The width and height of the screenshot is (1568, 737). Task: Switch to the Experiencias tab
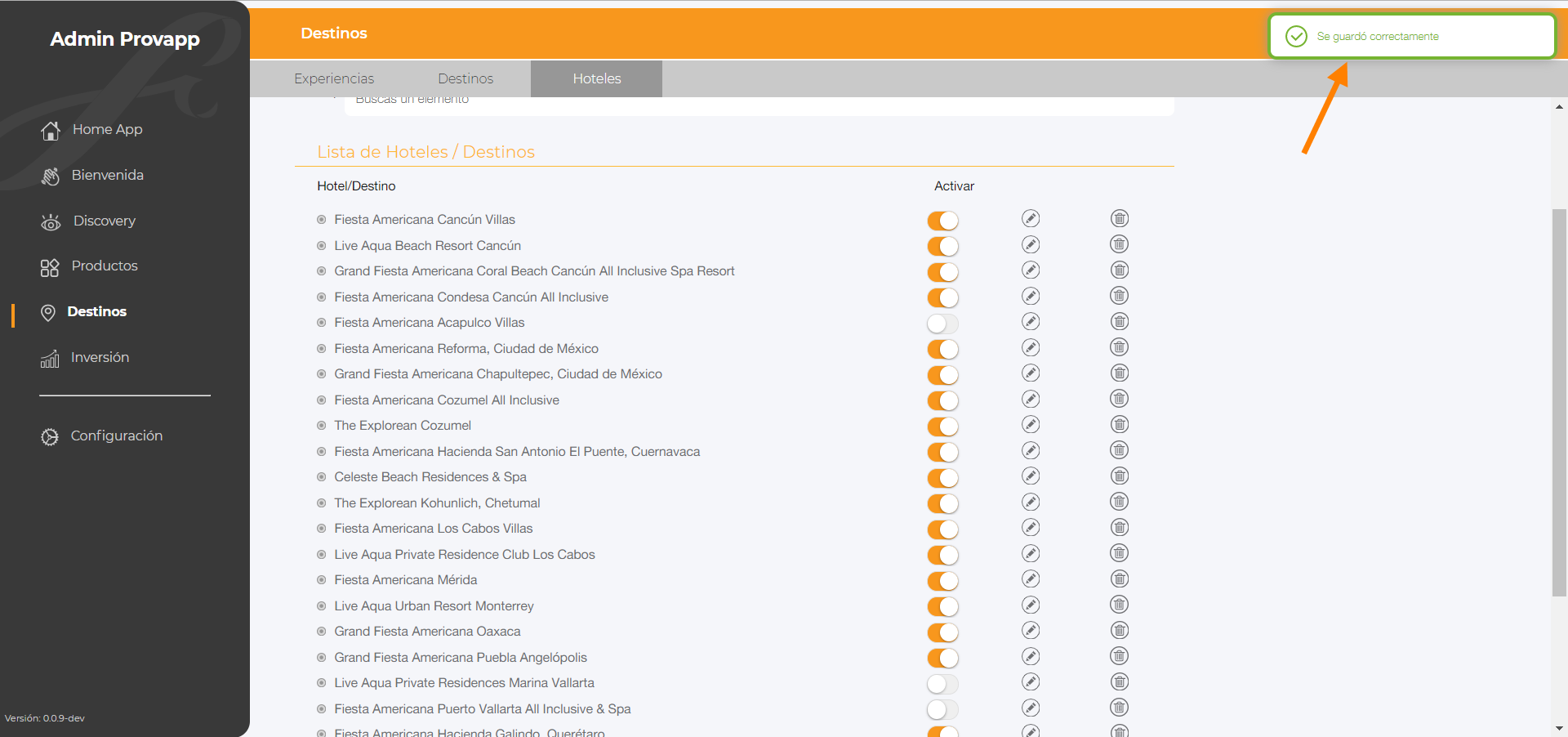click(334, 78)
